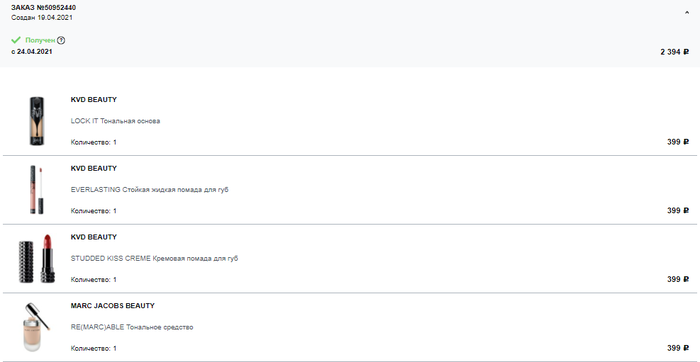Click the green checkmark status icon
This screenshot has height=362, width=700.
click(x=16, y=40)
